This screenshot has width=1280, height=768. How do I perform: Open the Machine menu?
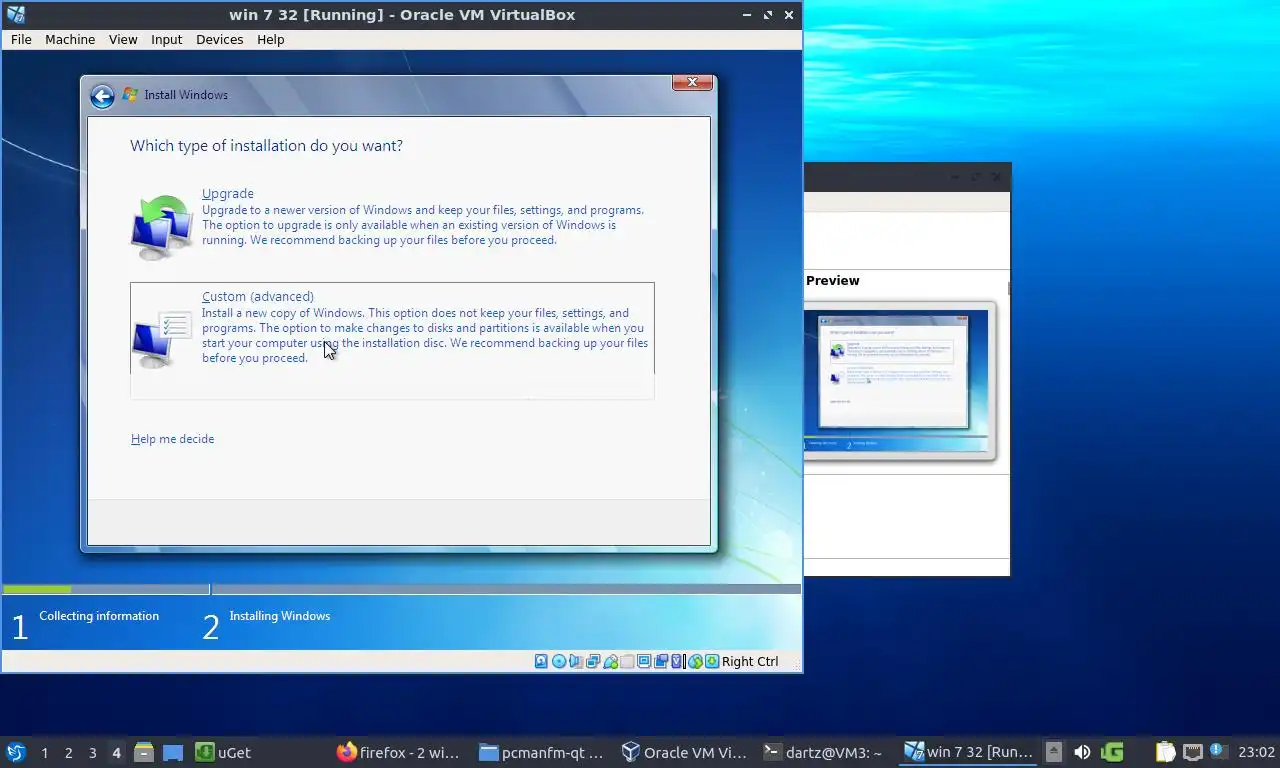[70, 40]
